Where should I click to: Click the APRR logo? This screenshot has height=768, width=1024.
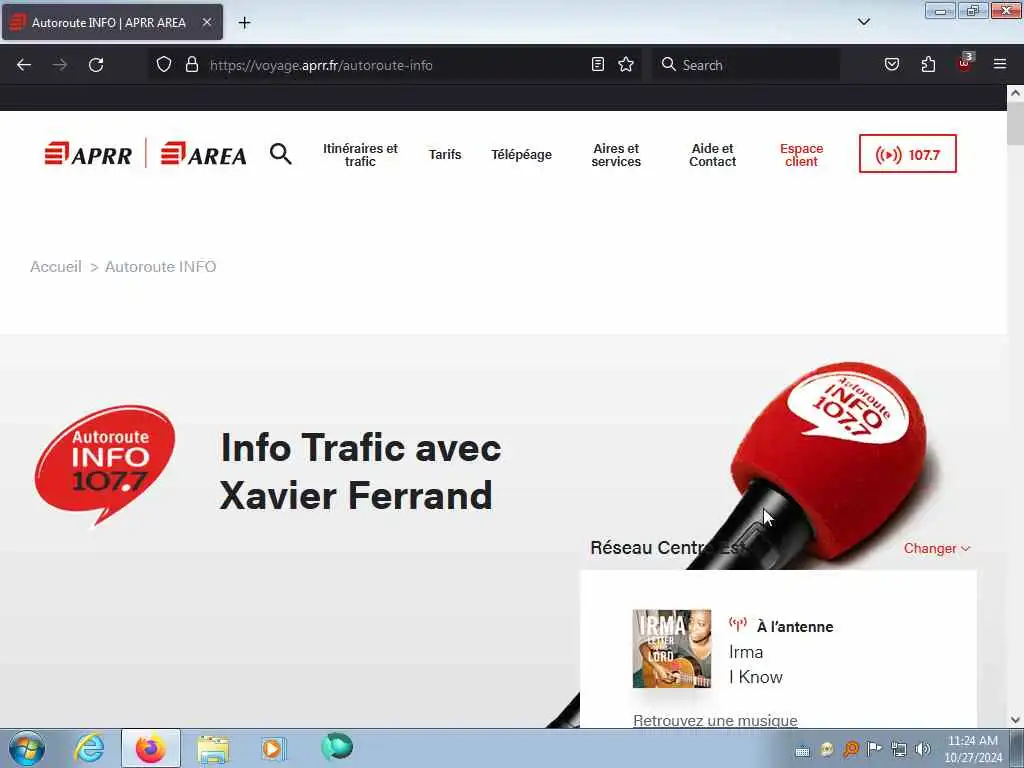tap(88, 154)
